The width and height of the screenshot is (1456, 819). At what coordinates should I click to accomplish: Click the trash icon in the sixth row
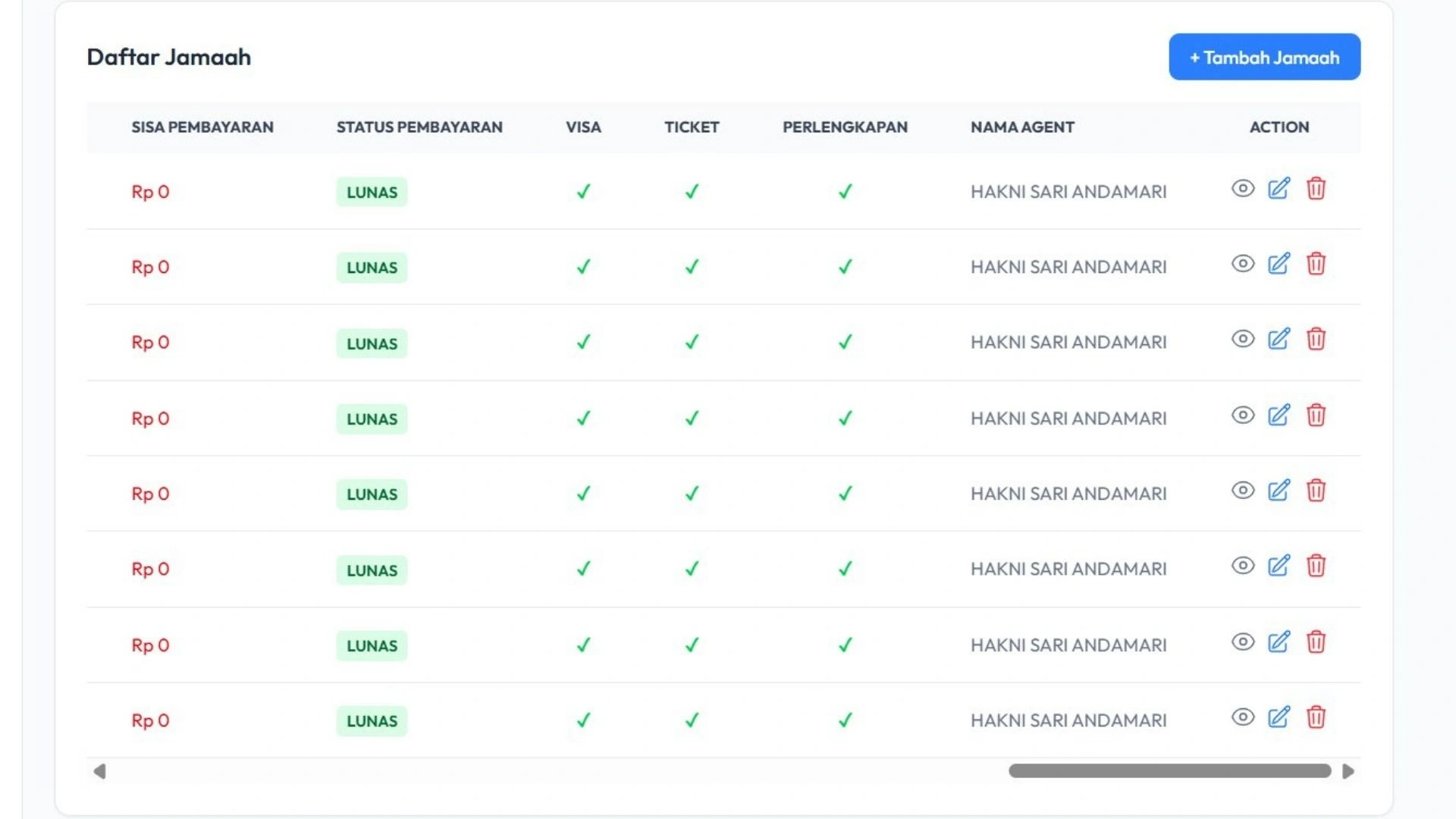(x=1316, y=566)
